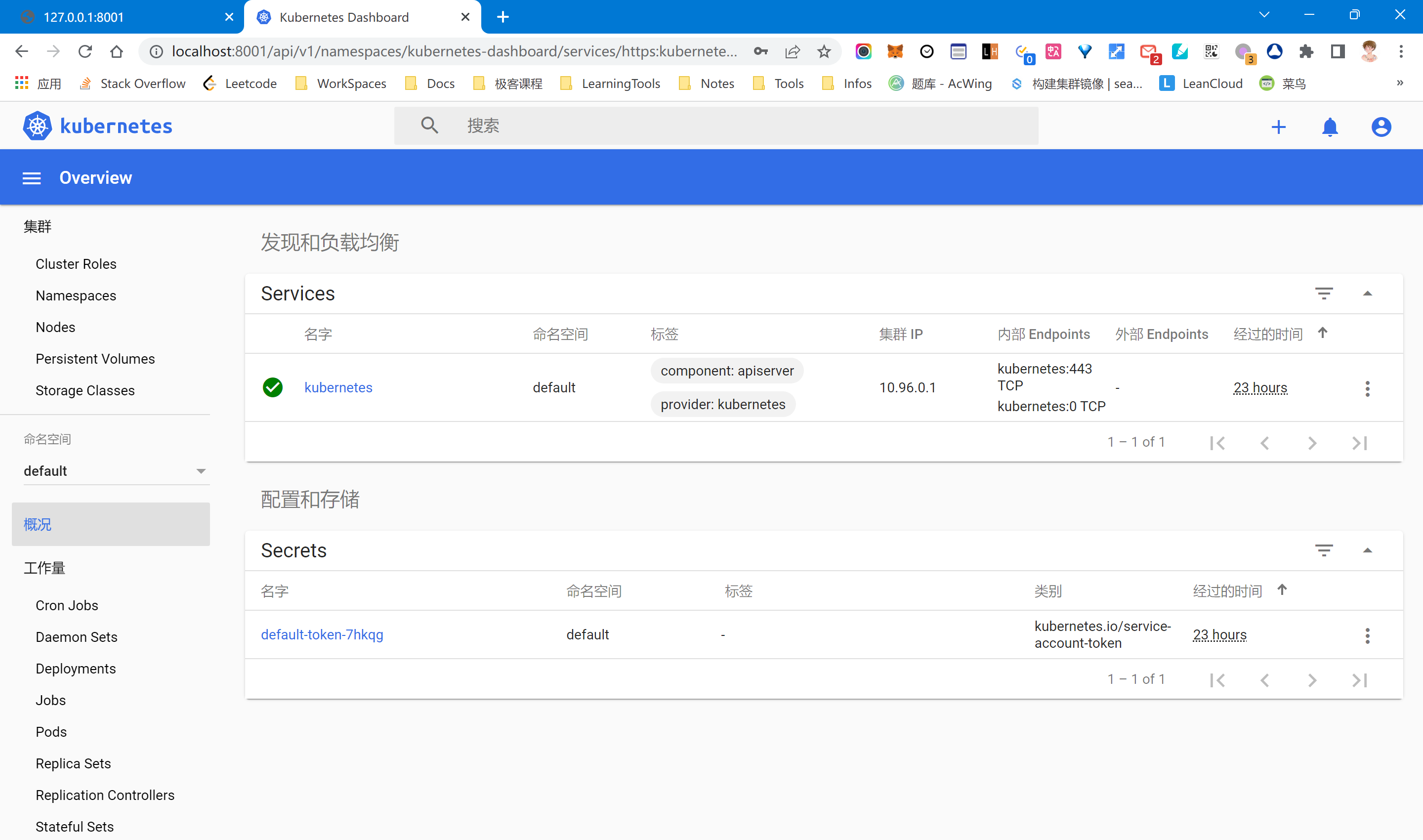The image size is (1423, 840).
Task: Click the 名字 column header in Services
Action: [x=318, y=334]
